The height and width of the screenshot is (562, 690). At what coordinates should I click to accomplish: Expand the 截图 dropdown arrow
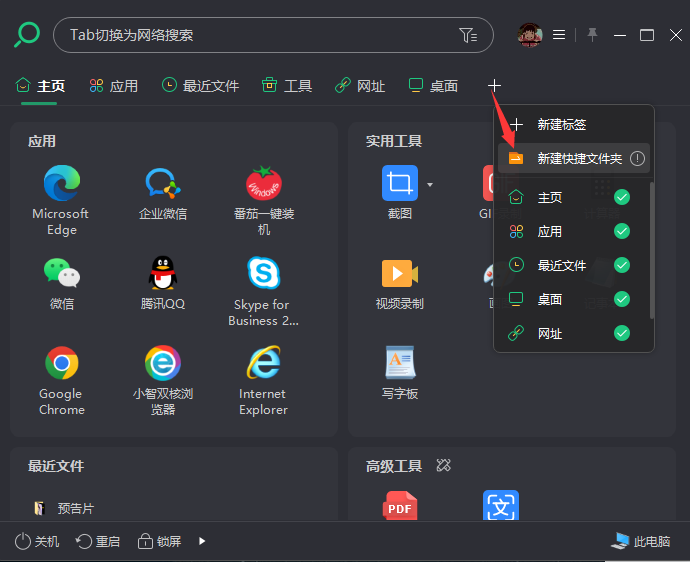pos(430,185)
